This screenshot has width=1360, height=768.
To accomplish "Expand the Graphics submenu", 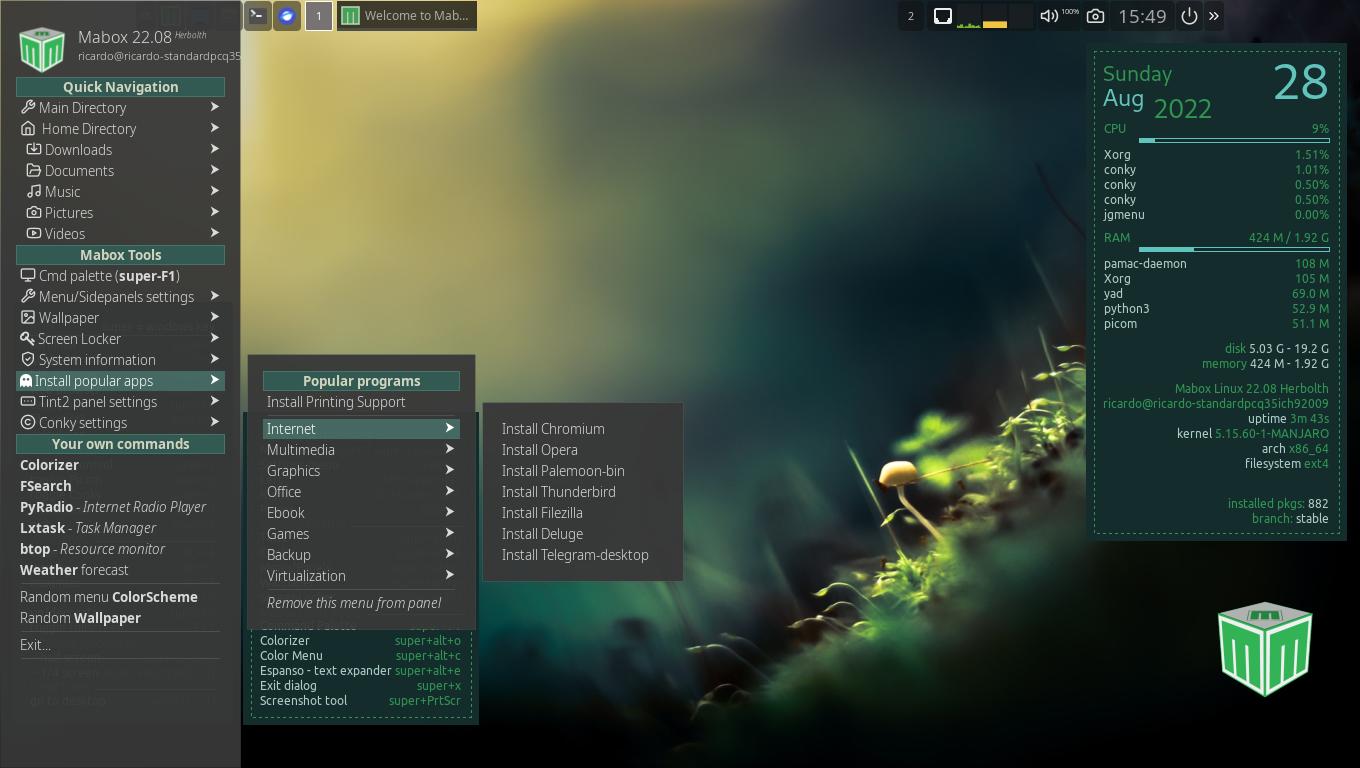I will pos(361,470).
